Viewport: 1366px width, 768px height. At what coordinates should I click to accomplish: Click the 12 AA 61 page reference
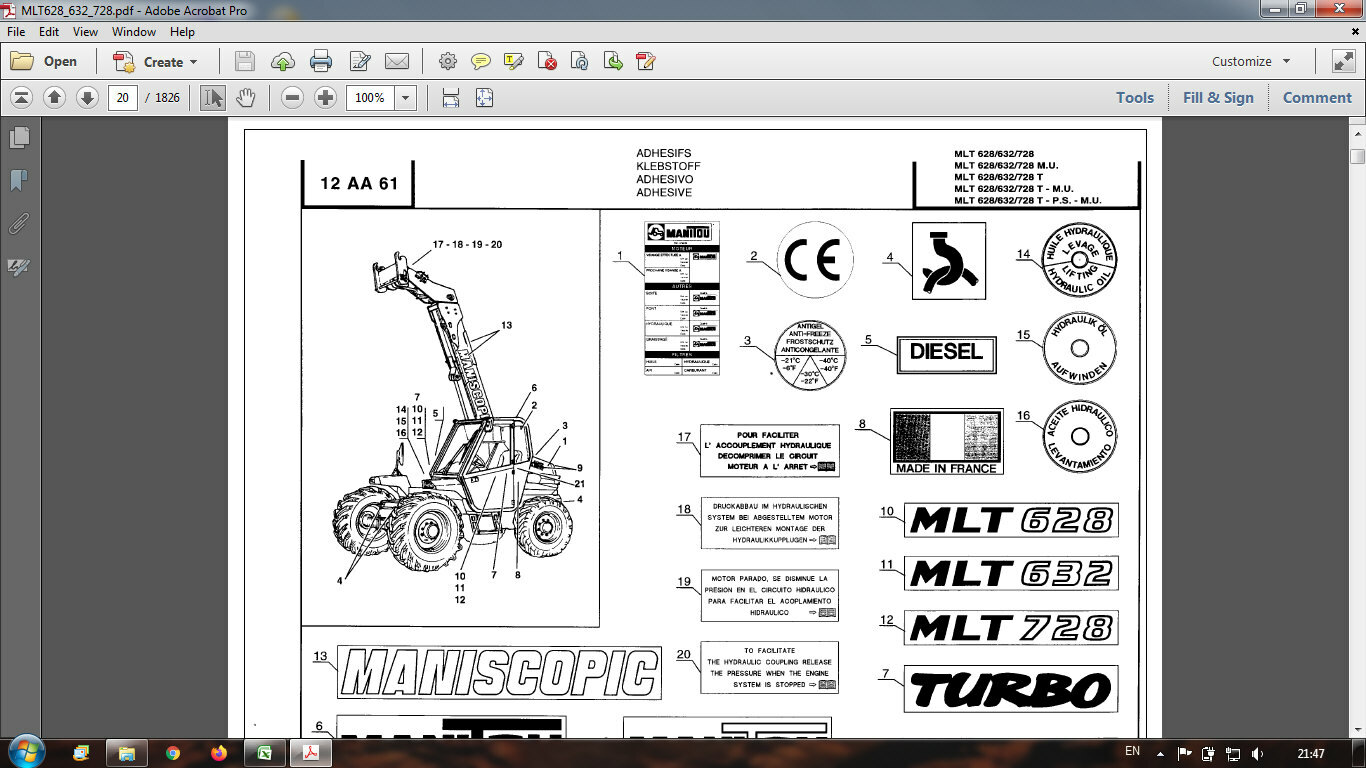[359, 183]
